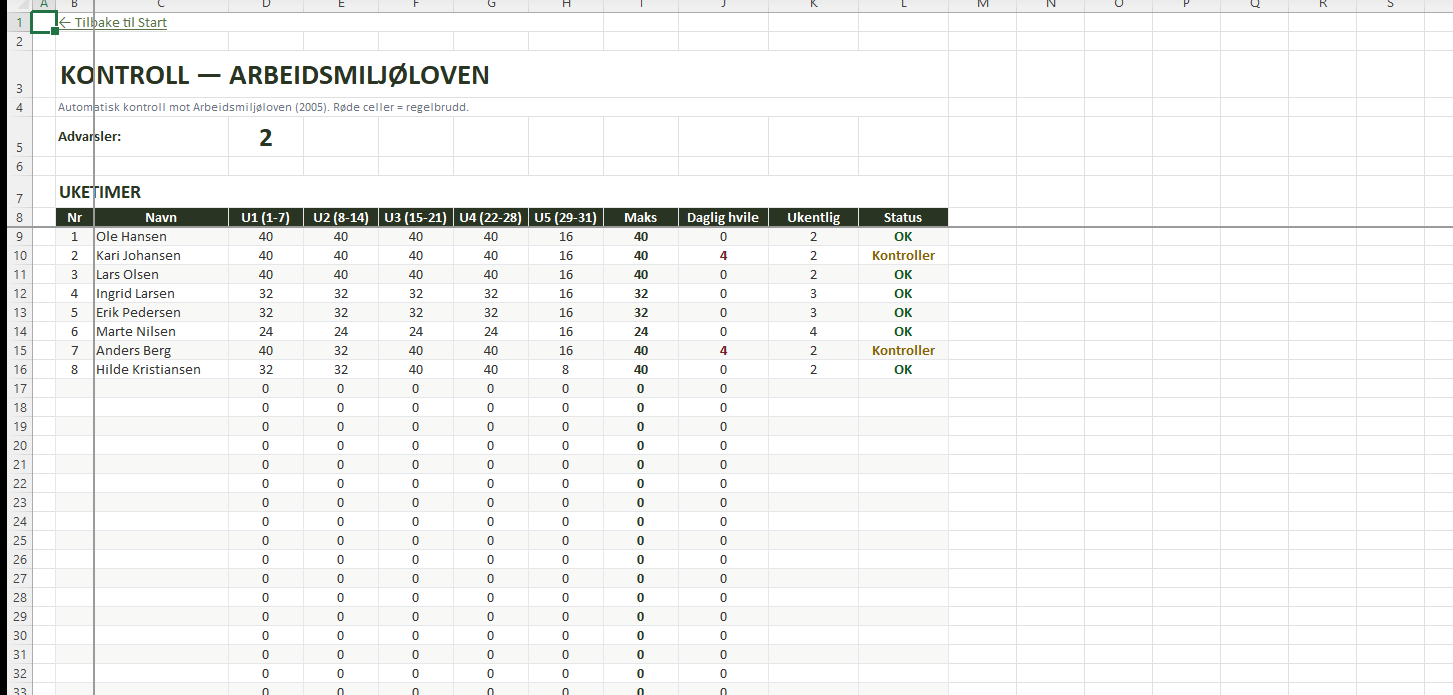Click Kari Johansen's red Daglig hvile value
Image resolution: width=1453 pixels, height=695 pixels.
click(x=722, y=255)
